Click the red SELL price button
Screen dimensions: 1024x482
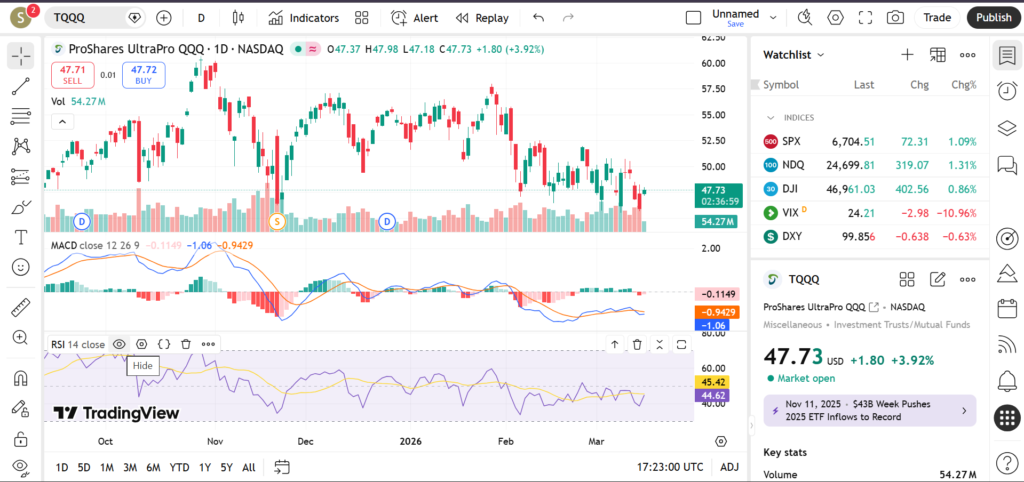pos(72,74)
